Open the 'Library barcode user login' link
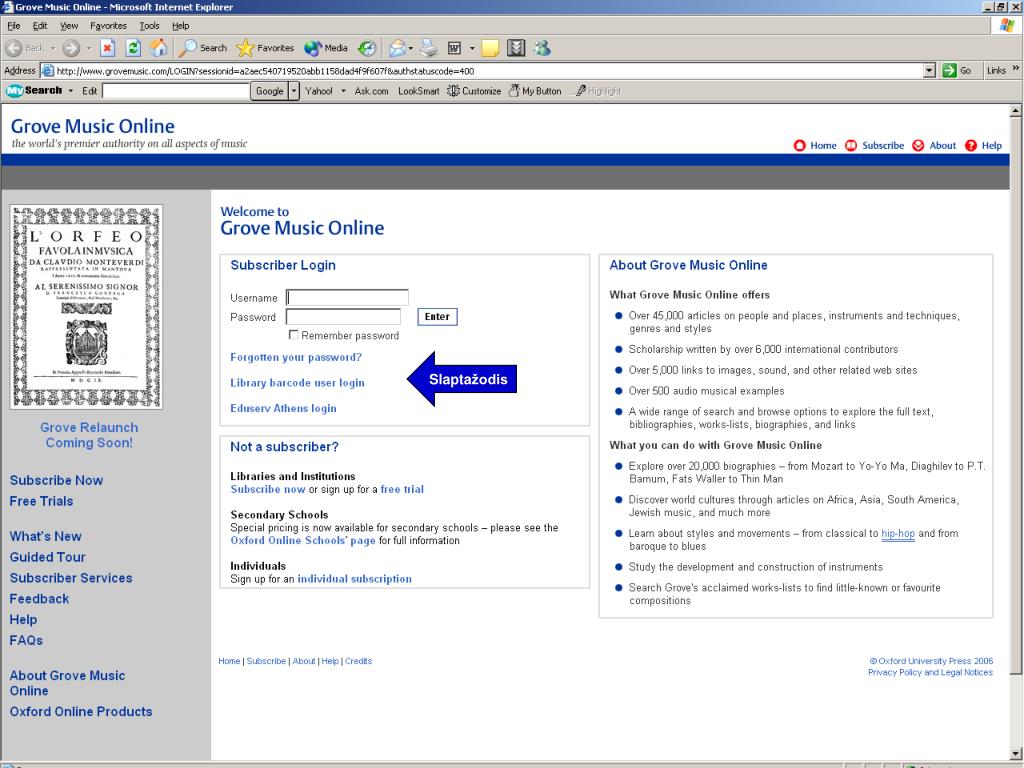This screenshot has width=1024, height=768. pos(297,383)
